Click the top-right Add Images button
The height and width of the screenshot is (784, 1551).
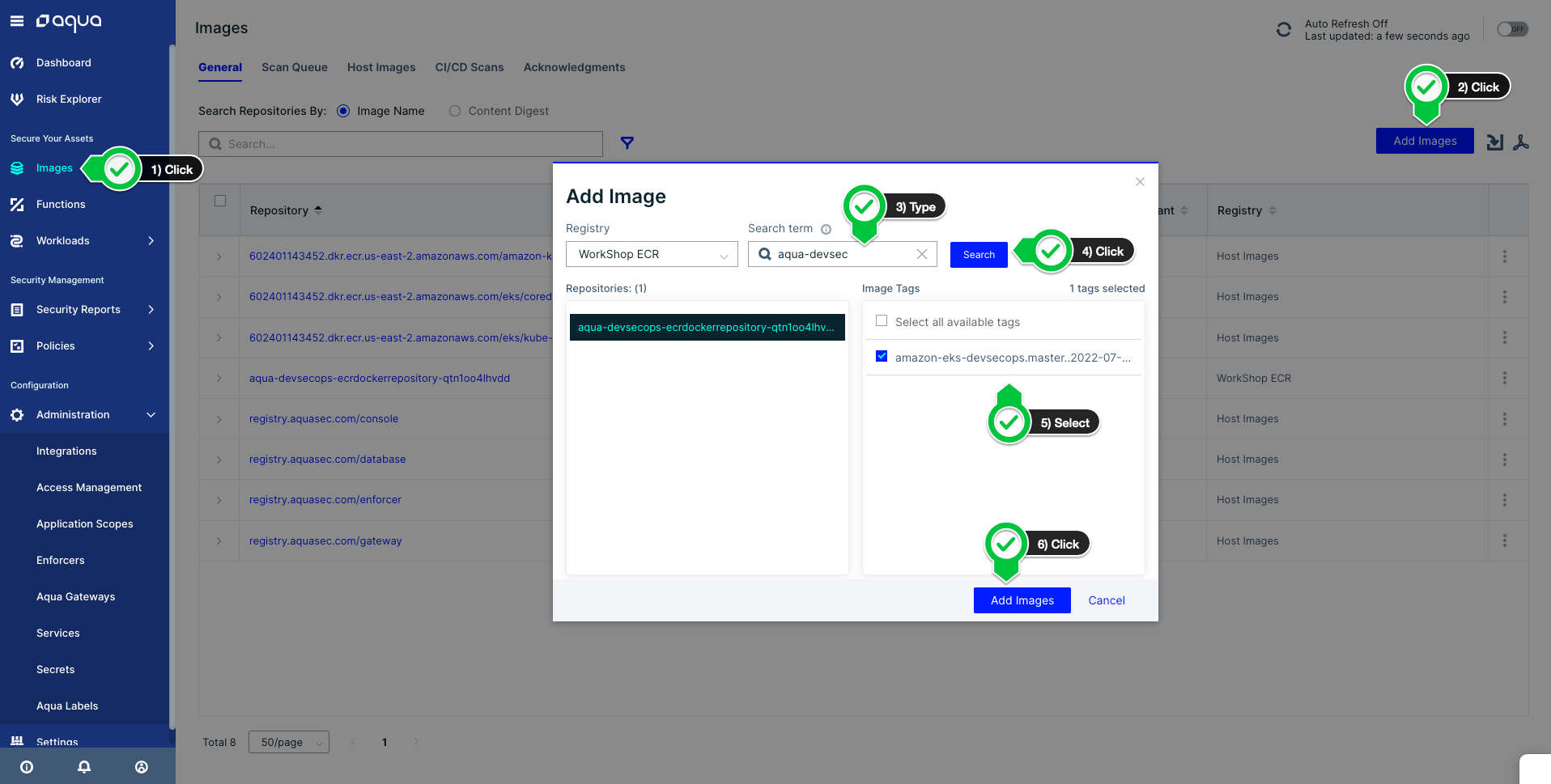coord(1425,141)
